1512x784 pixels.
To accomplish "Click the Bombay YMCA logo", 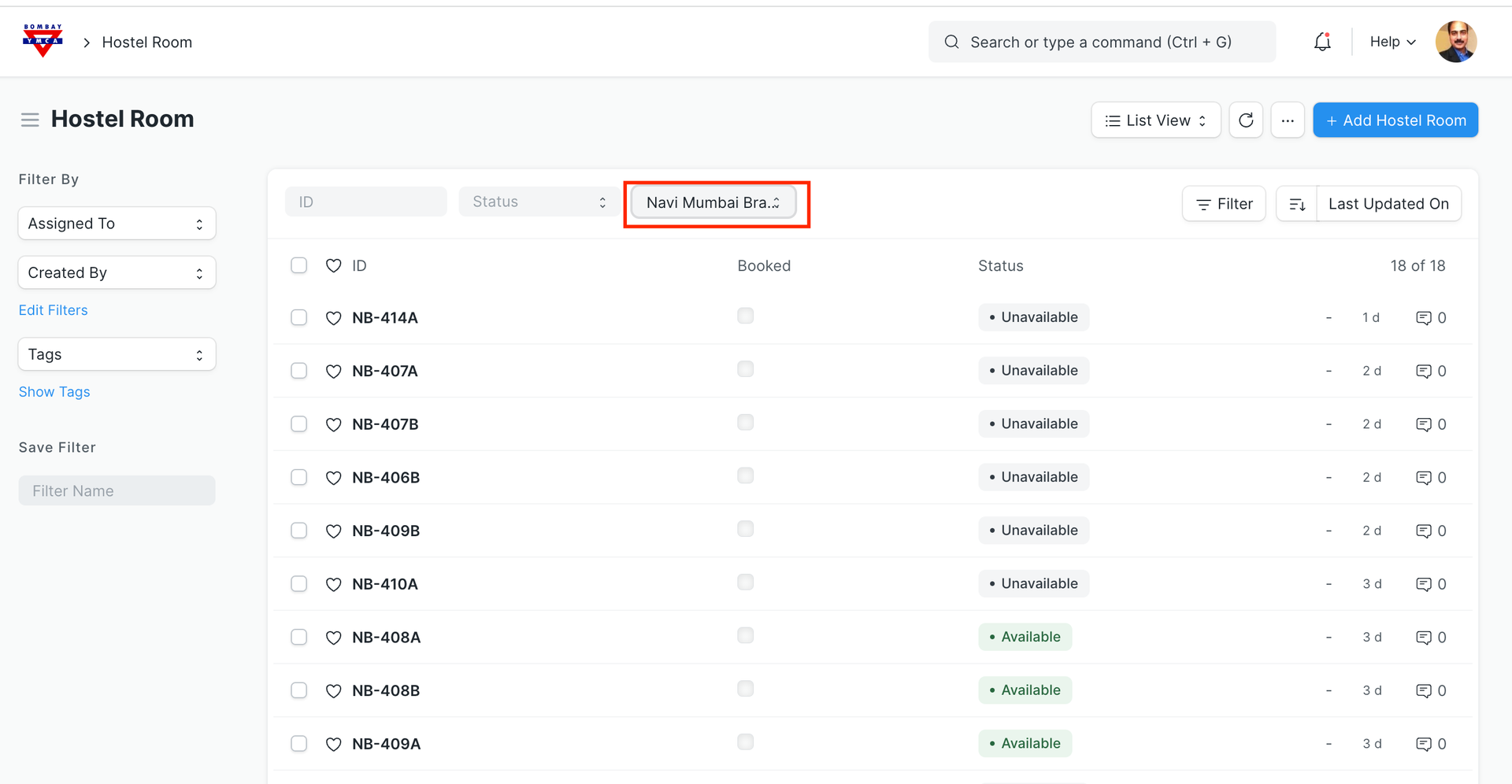I will 43,41.
